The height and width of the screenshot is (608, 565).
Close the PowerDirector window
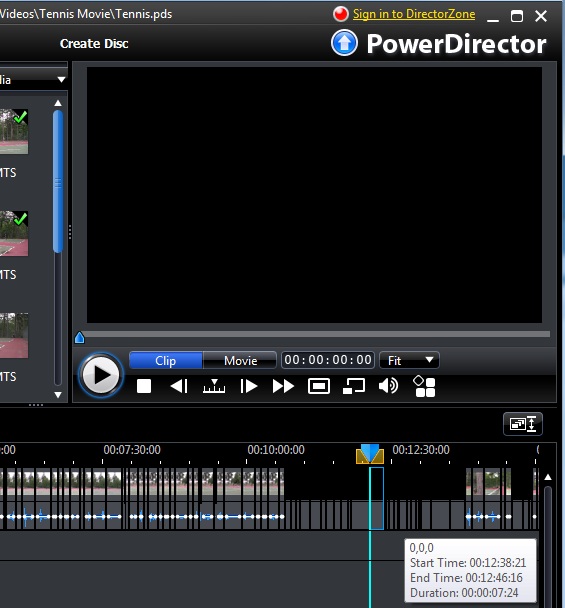541,16
